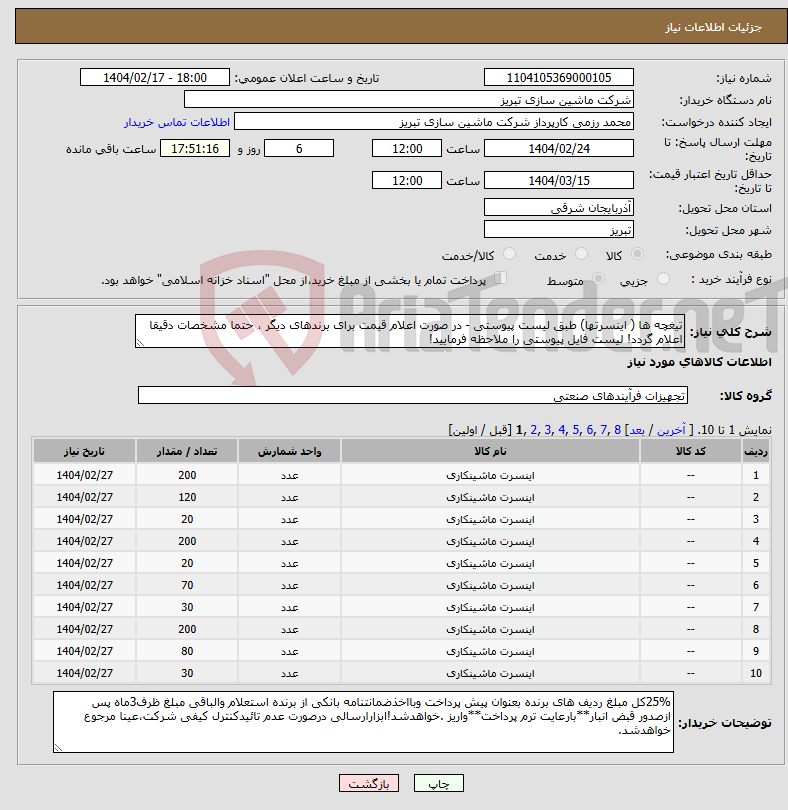Screen dimensions: 788x810
Task: Click item name in row 3
Action: point(490,519)
